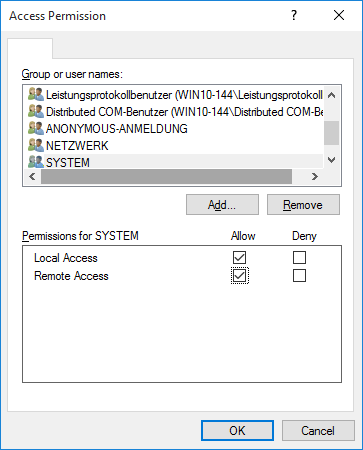Image resolution: width=363 pixels, height=450 pixels.
Task: Check Deny for Remote Access
Action: [x=299, y=276]
